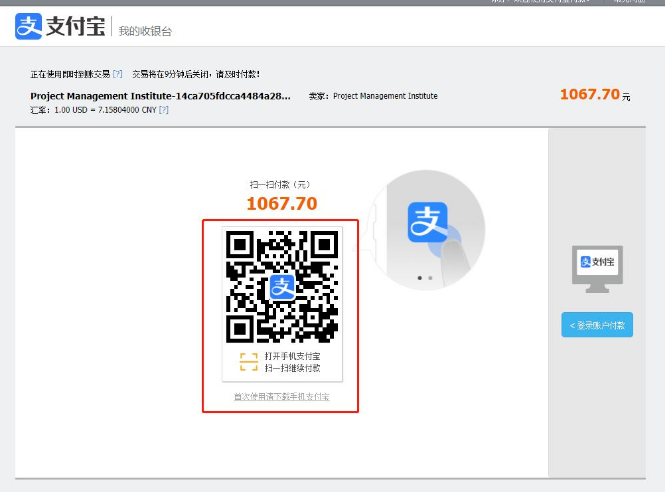
Task: Click the login account payment button
Action: [x=597, y=325]
